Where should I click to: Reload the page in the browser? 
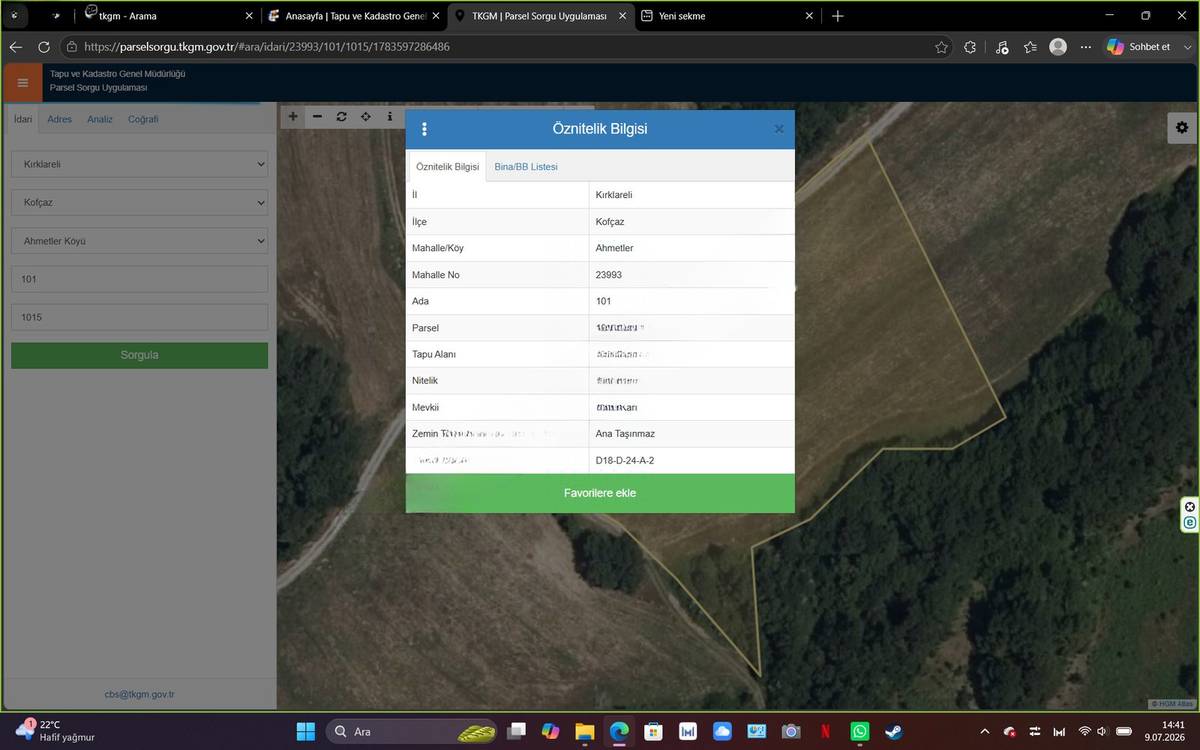tap(43, 47)
